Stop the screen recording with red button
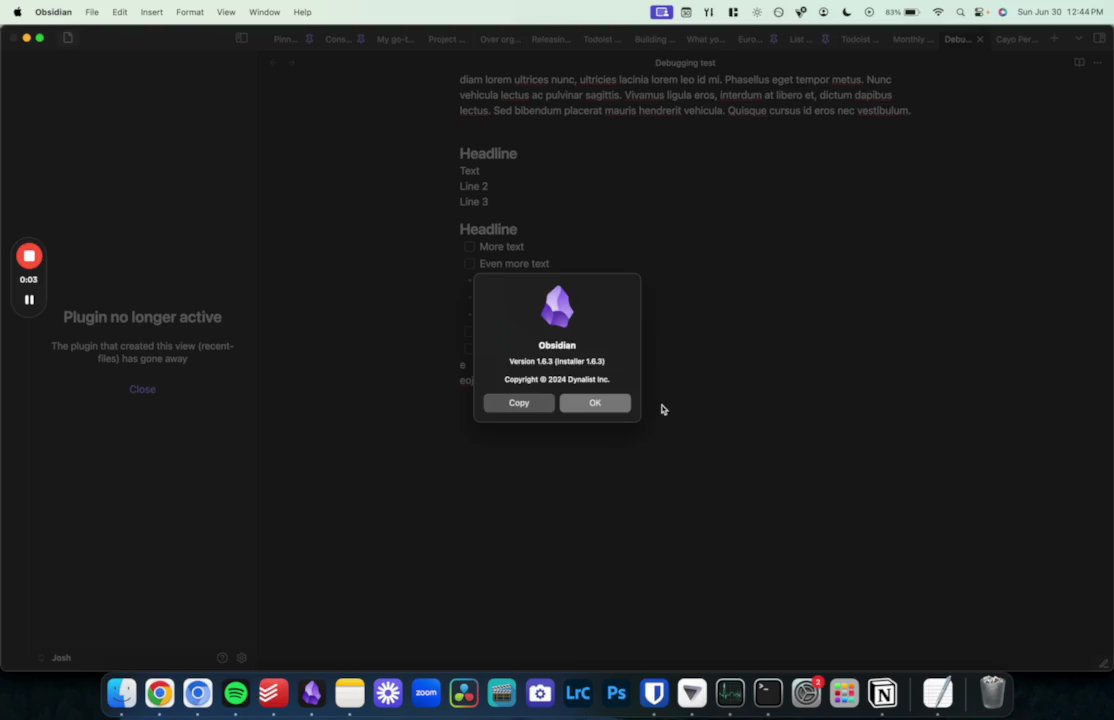Image resolution: width=1114 pixels, height=720 pixels. tap(29, 256)
